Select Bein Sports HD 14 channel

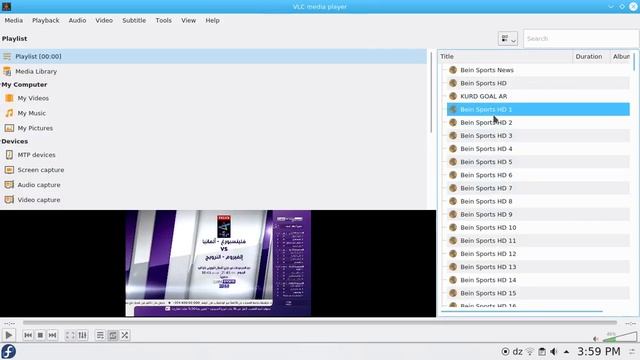[x=538, y=280]
